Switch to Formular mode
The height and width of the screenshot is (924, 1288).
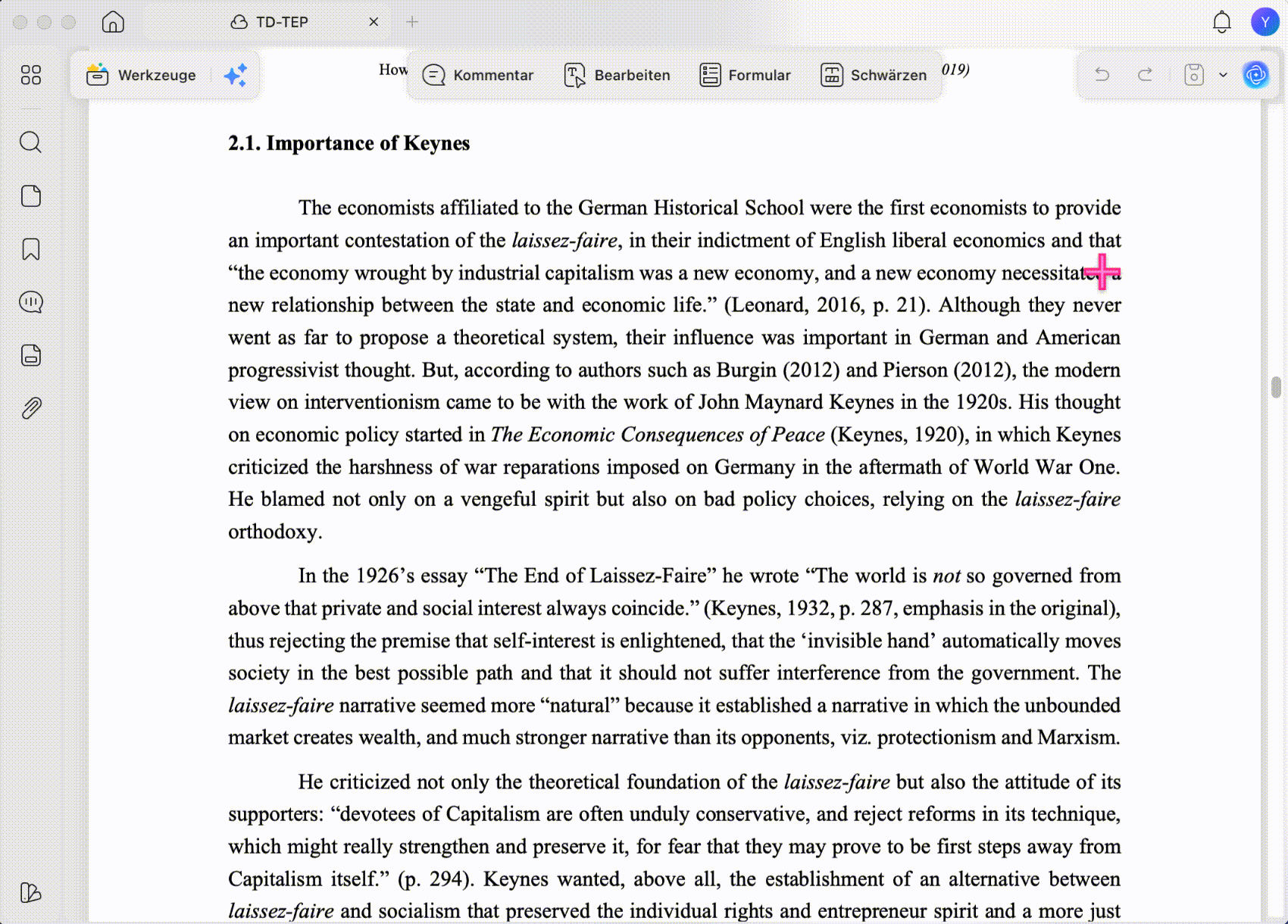[746, 75]
